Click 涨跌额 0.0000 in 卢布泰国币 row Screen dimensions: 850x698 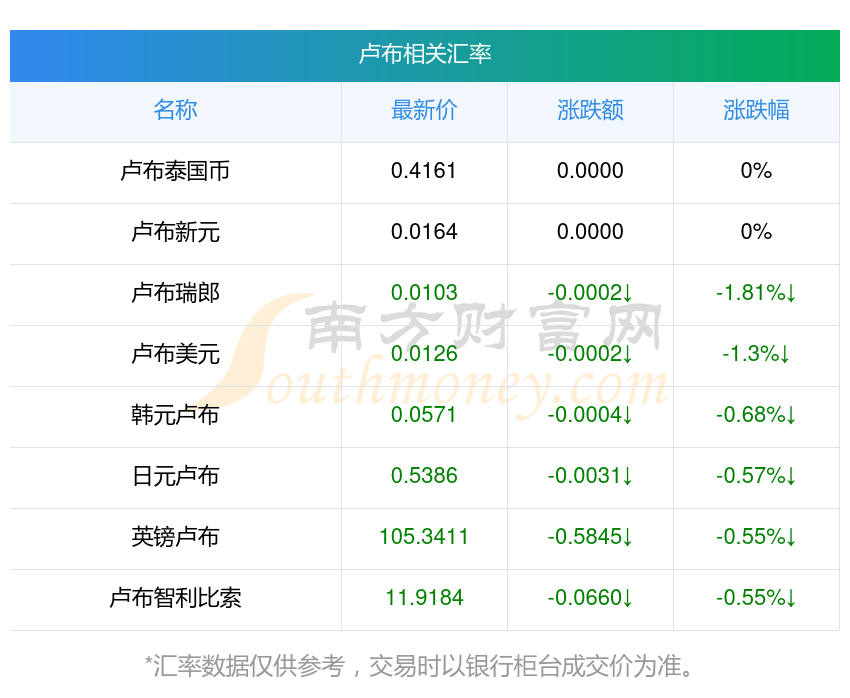590,171
